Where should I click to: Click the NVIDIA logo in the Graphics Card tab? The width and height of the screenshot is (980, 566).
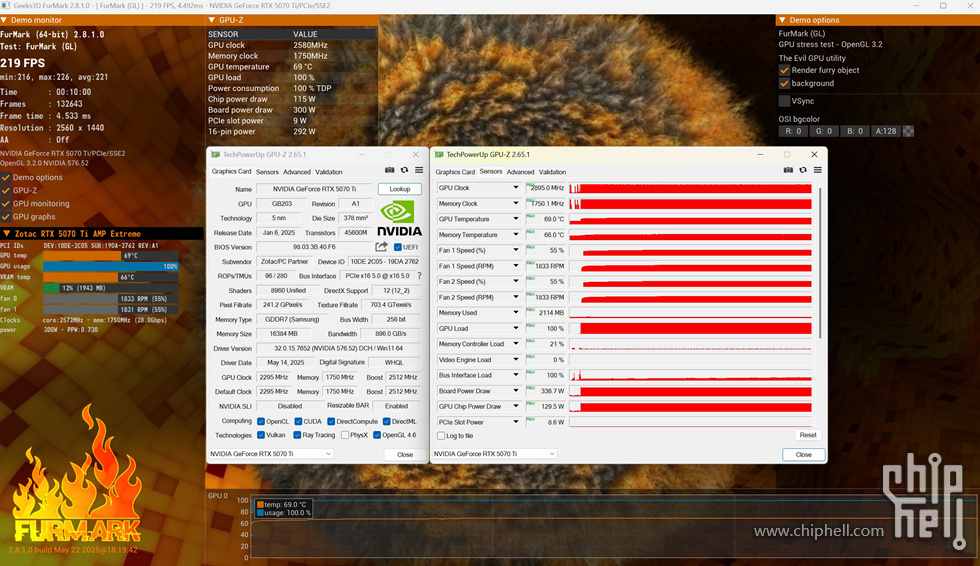coord(399,218)
